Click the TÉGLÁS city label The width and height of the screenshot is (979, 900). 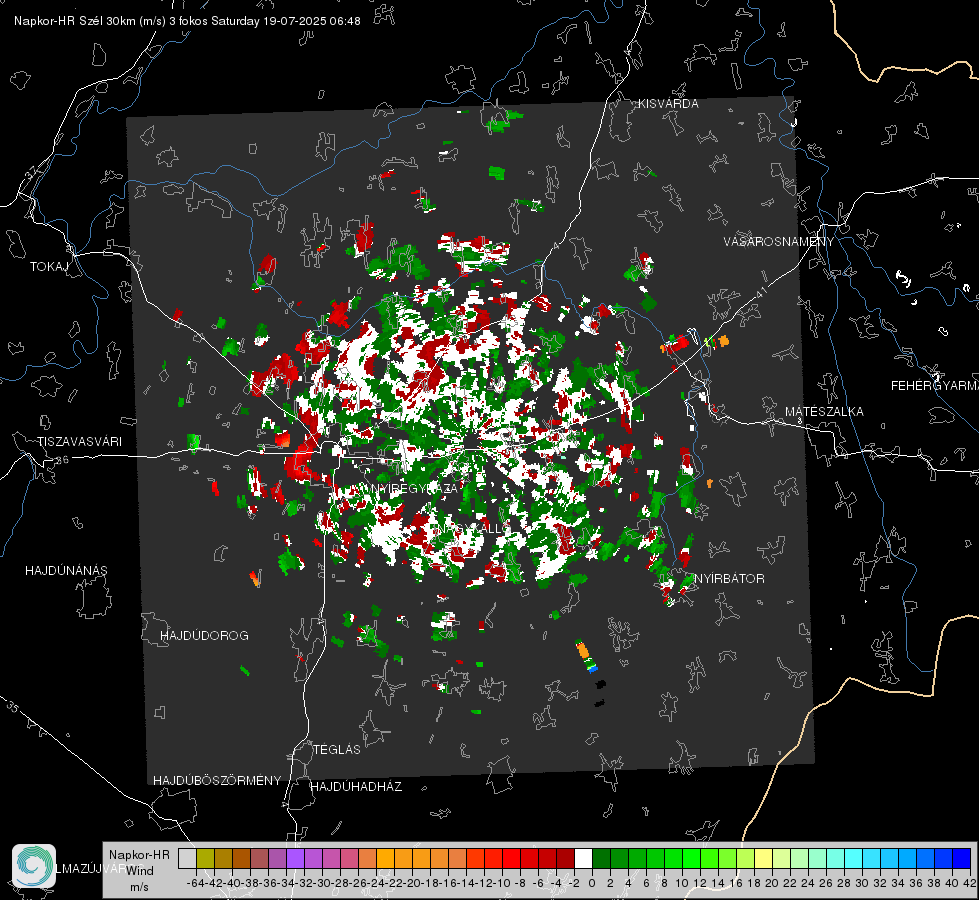337,750
